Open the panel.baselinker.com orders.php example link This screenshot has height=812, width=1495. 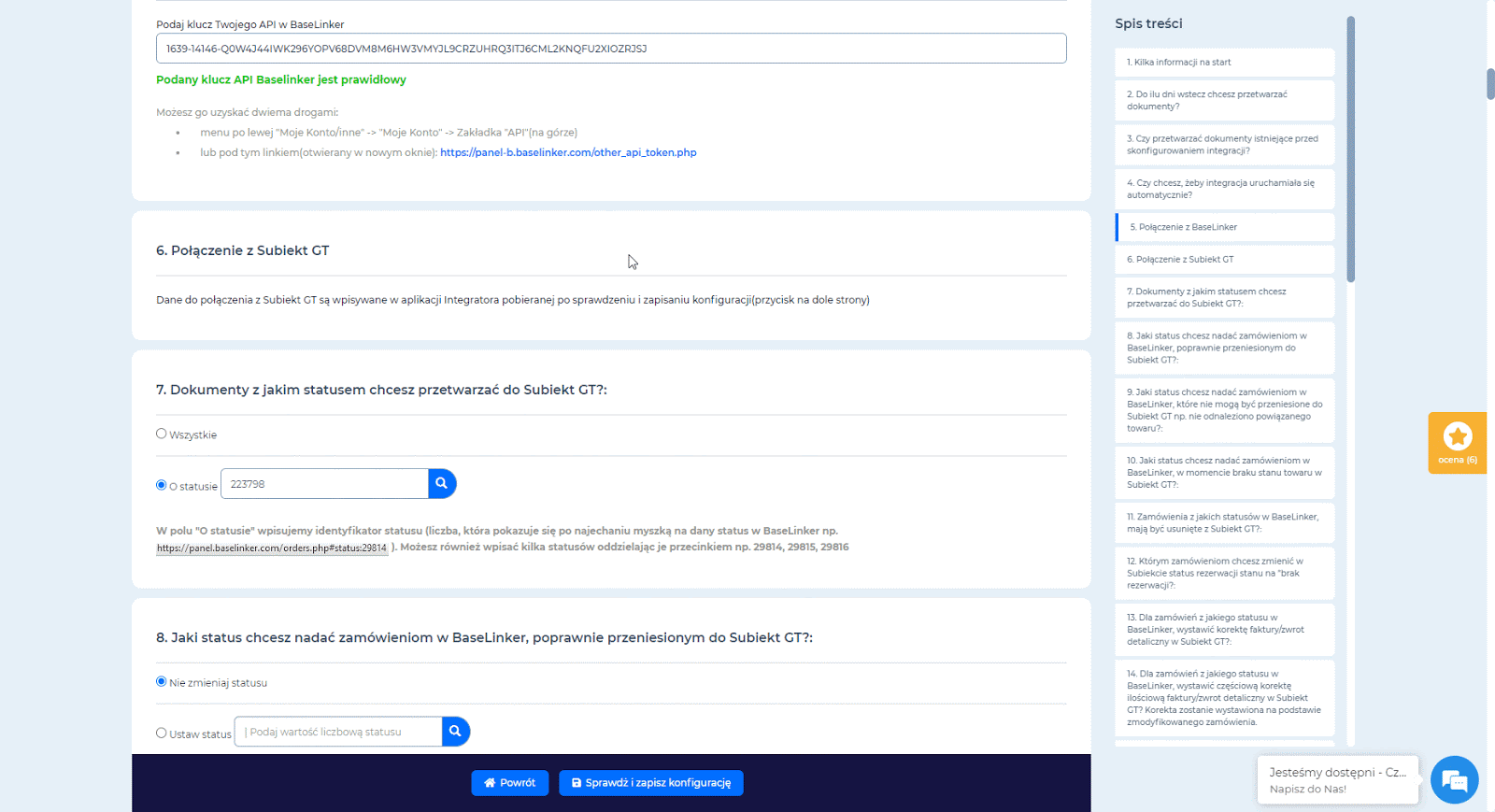click(x=272, y=548)
